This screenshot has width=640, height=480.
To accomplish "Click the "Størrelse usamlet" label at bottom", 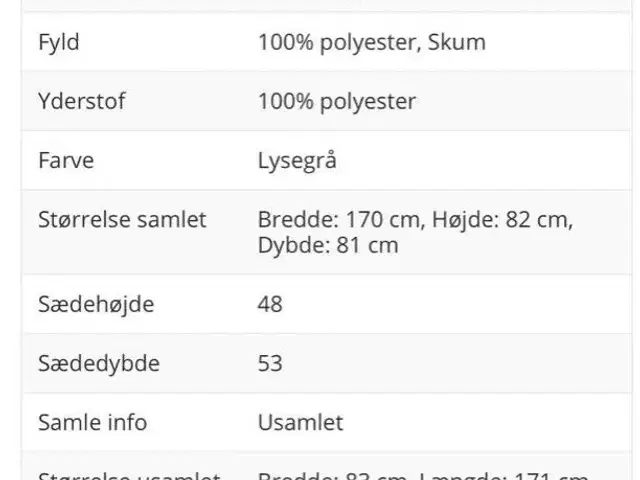I will pyautogui.click(x=128, y=476).
